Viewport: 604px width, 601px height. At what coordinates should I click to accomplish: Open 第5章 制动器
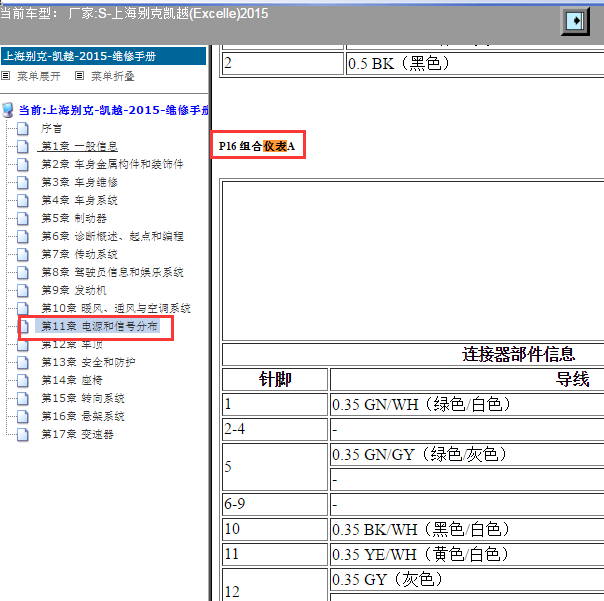point(74,218)
